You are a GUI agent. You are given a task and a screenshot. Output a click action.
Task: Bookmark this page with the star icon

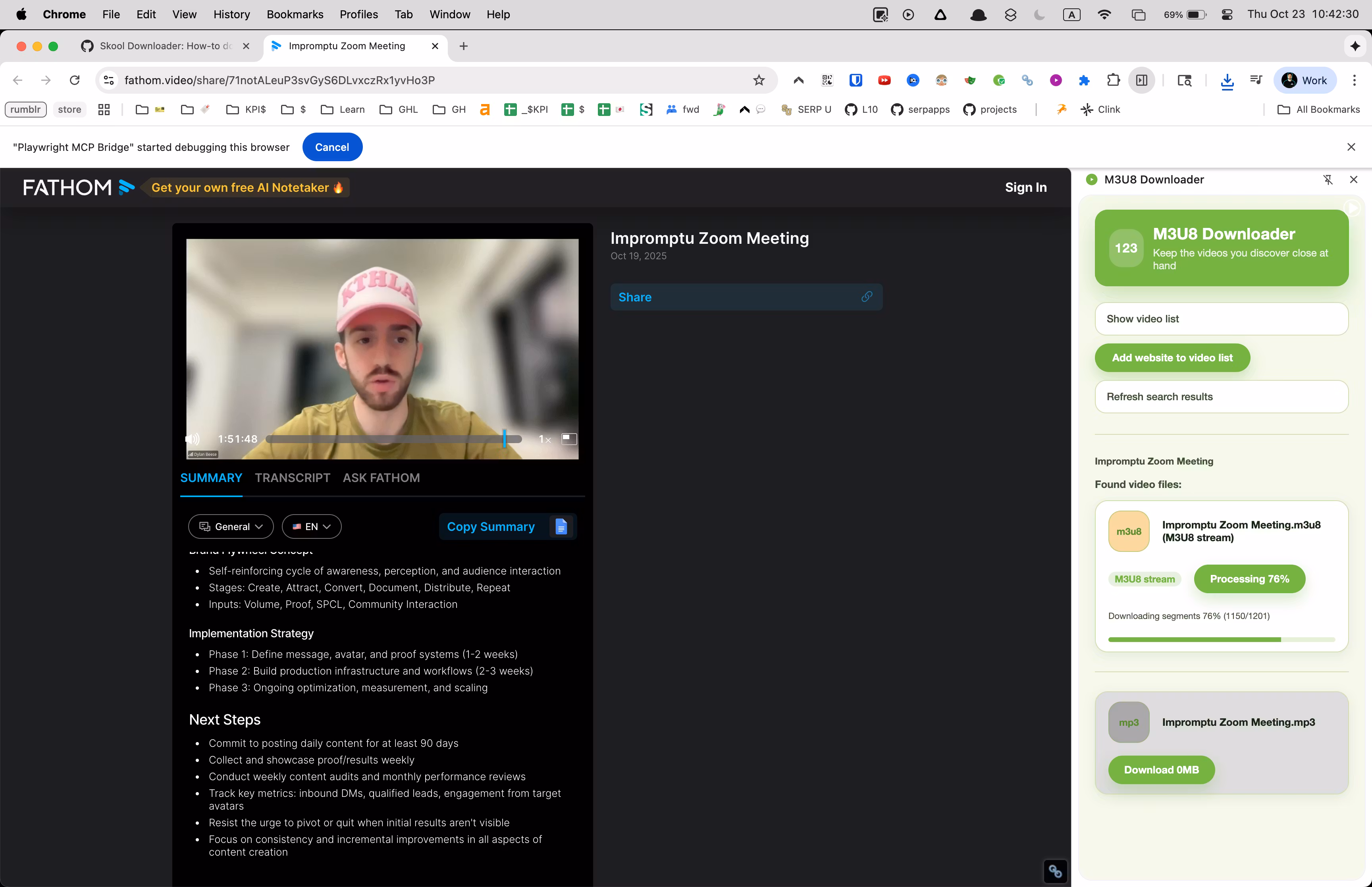click(759, 80)
